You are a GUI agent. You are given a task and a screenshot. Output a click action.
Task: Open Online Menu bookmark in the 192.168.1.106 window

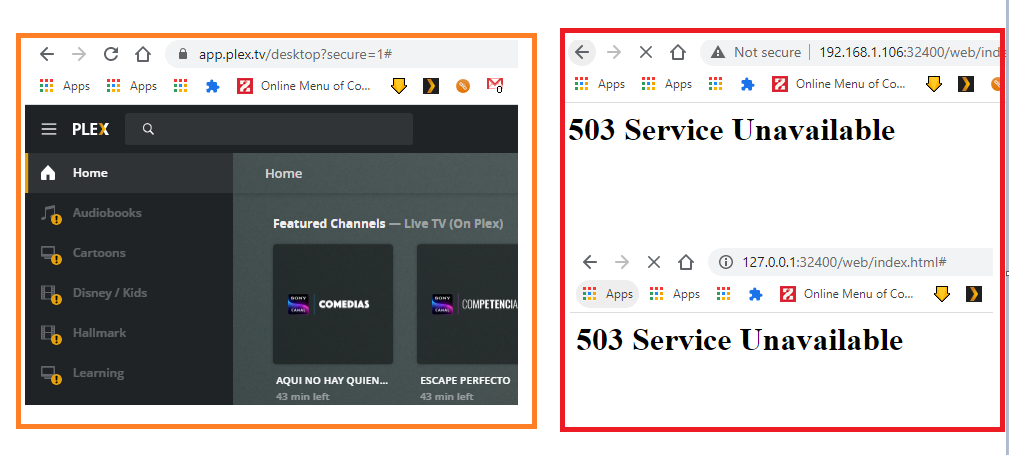click(x=839, y=84)
